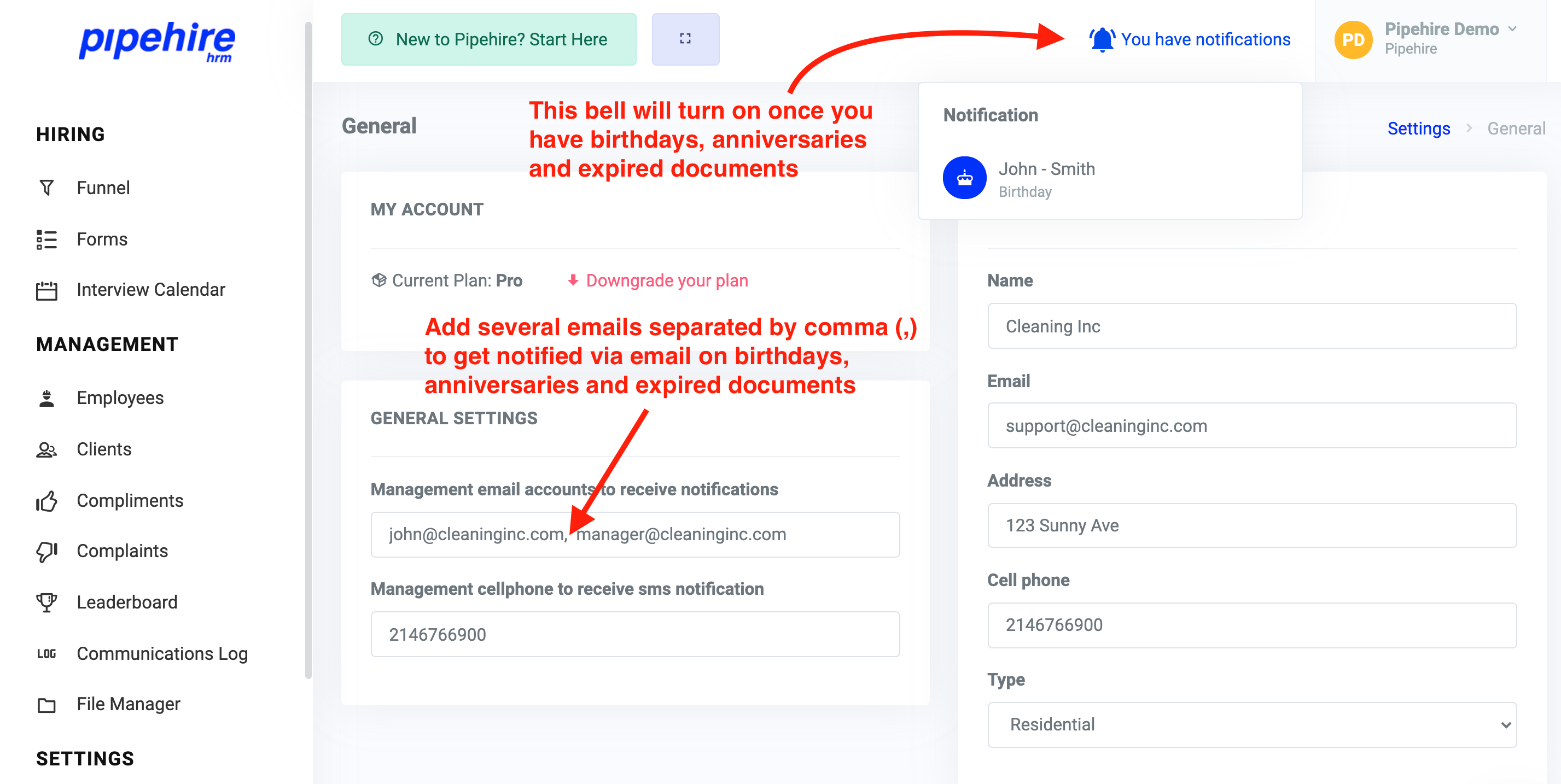Image resolution: width=1561 pixels, height=784 pixels.
Task: Open File Manager via the folder icon
Action: pyautogui.click(x=46, y=704)
